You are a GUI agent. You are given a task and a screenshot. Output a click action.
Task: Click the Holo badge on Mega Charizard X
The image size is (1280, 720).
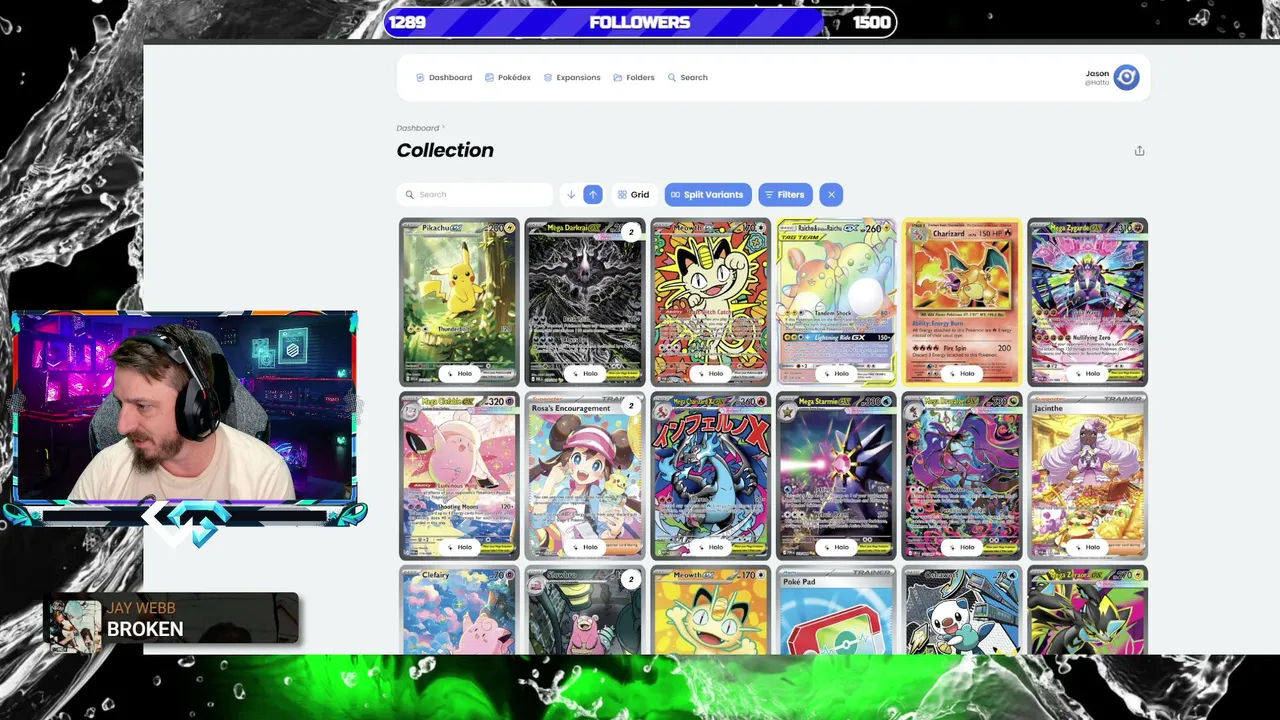pyautogui.click(x=711, y=547)
